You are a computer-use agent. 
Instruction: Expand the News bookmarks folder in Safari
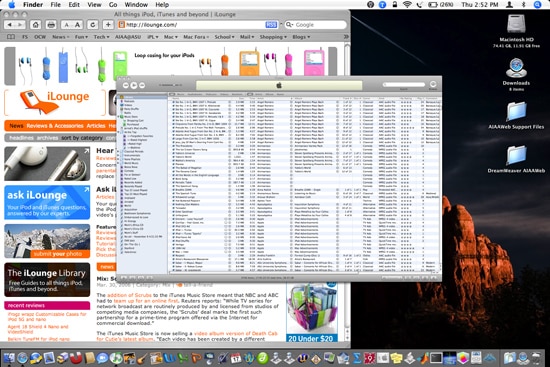(60, 37)
